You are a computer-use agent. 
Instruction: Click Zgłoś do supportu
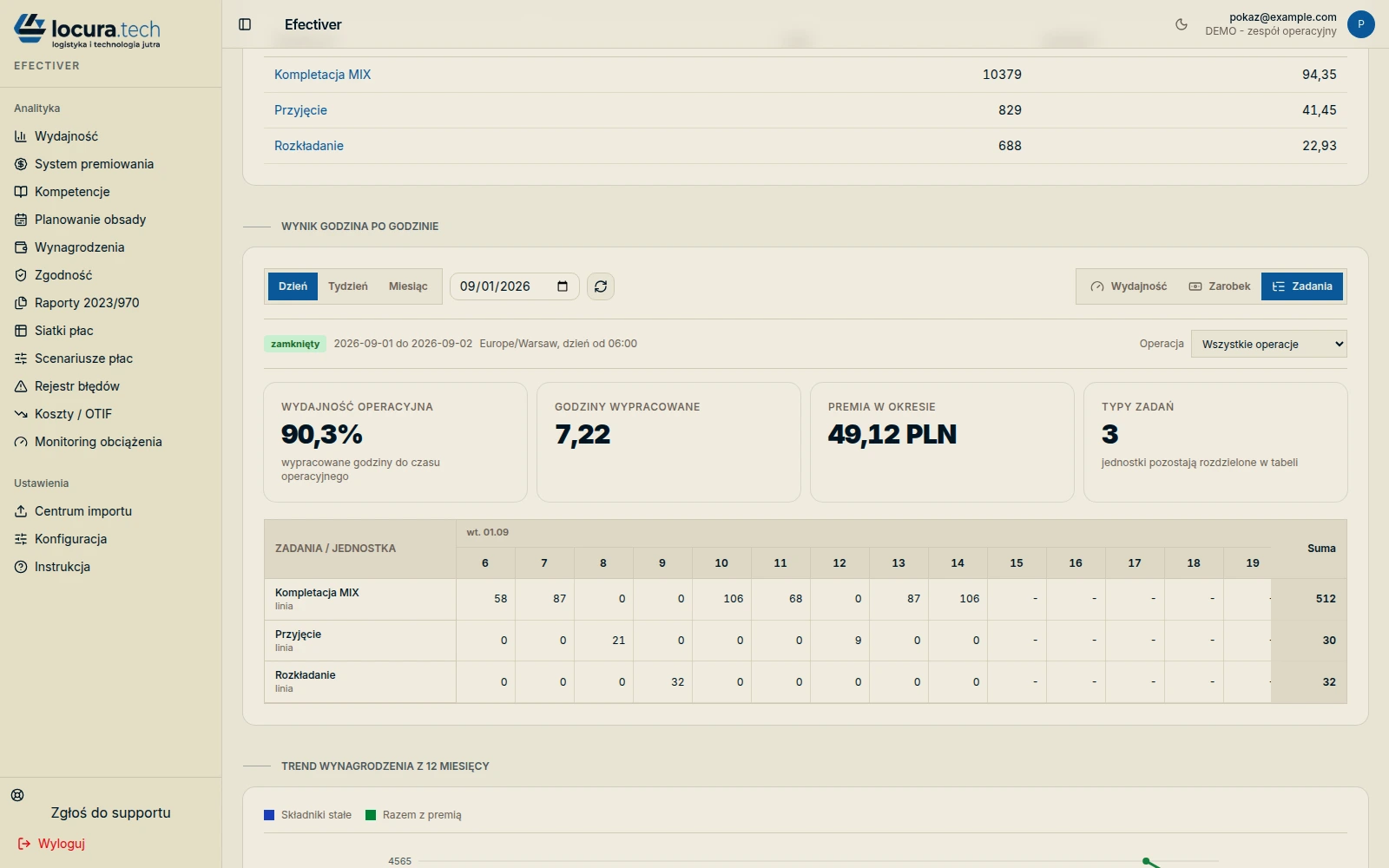[110, 812]
